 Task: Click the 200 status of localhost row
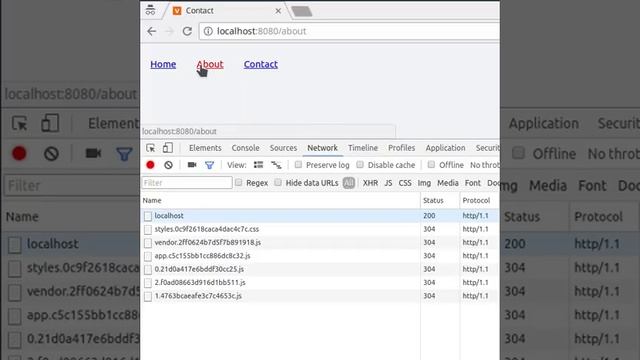(429, 216)
